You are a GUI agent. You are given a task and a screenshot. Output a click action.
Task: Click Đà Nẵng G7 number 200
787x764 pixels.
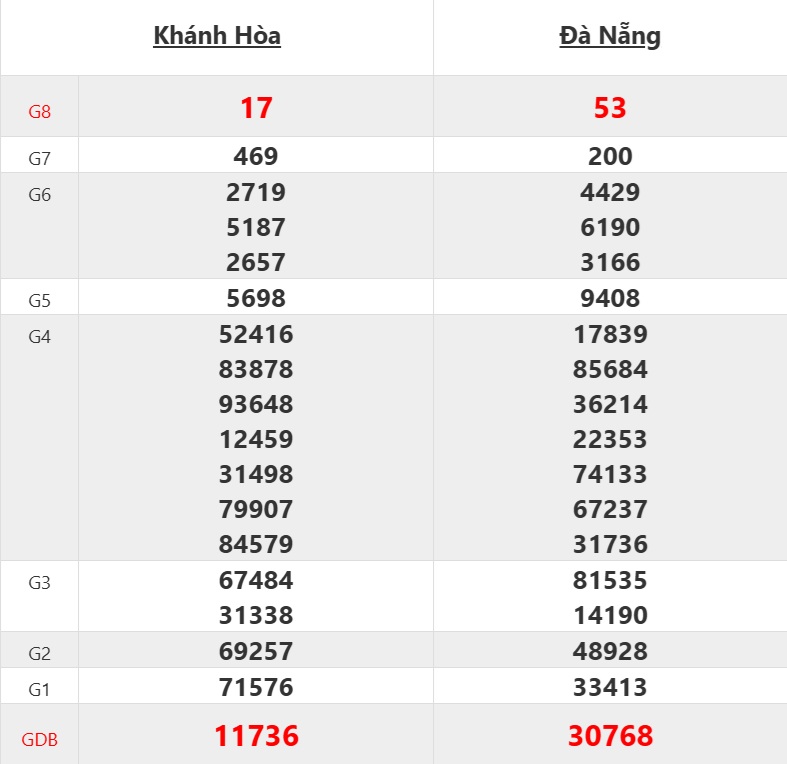(610, 156)
